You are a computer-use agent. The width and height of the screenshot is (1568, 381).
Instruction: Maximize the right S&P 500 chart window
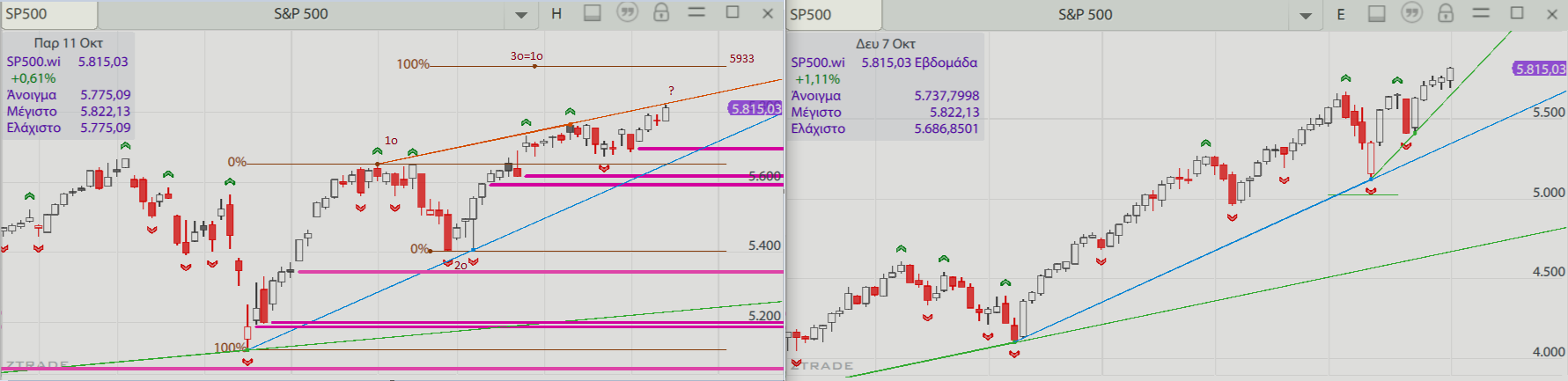pos(1517,12)
